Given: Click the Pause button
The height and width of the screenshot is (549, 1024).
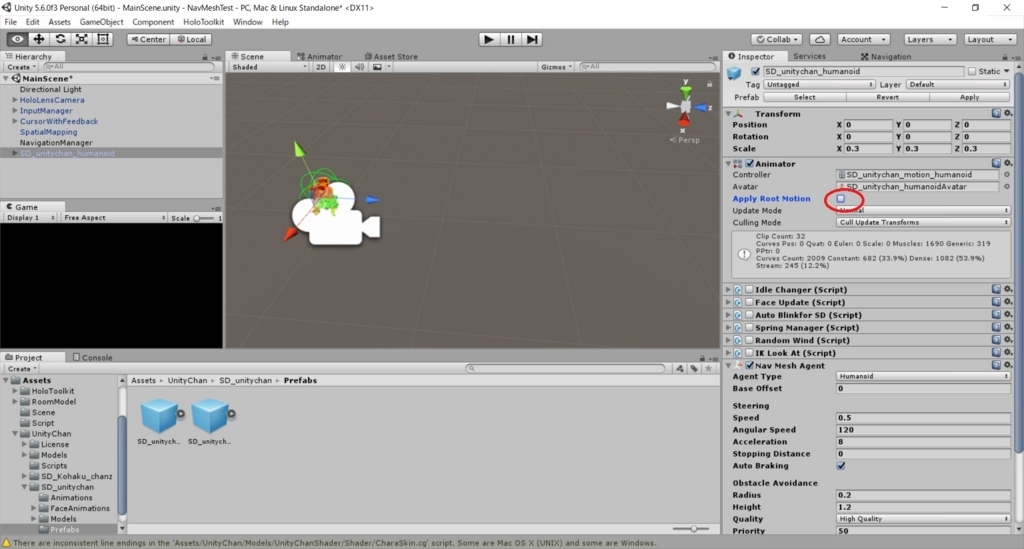Looking at the screenshot, I should (x=511, y=39).
